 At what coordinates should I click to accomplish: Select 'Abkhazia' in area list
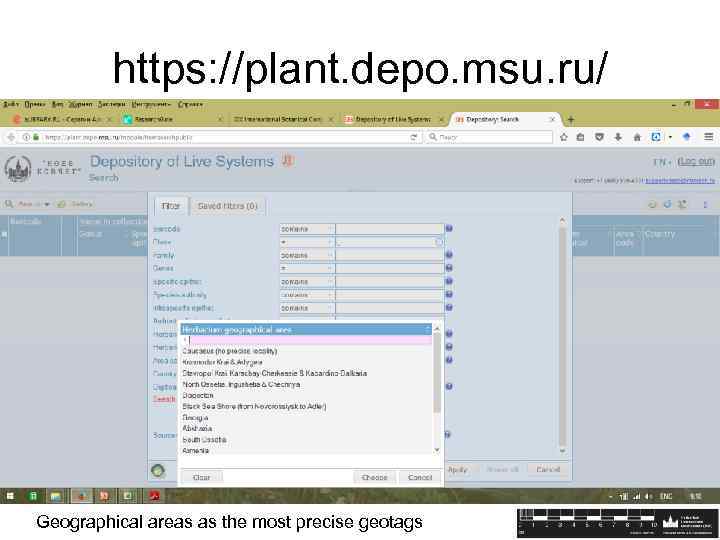tap(197, 428)
